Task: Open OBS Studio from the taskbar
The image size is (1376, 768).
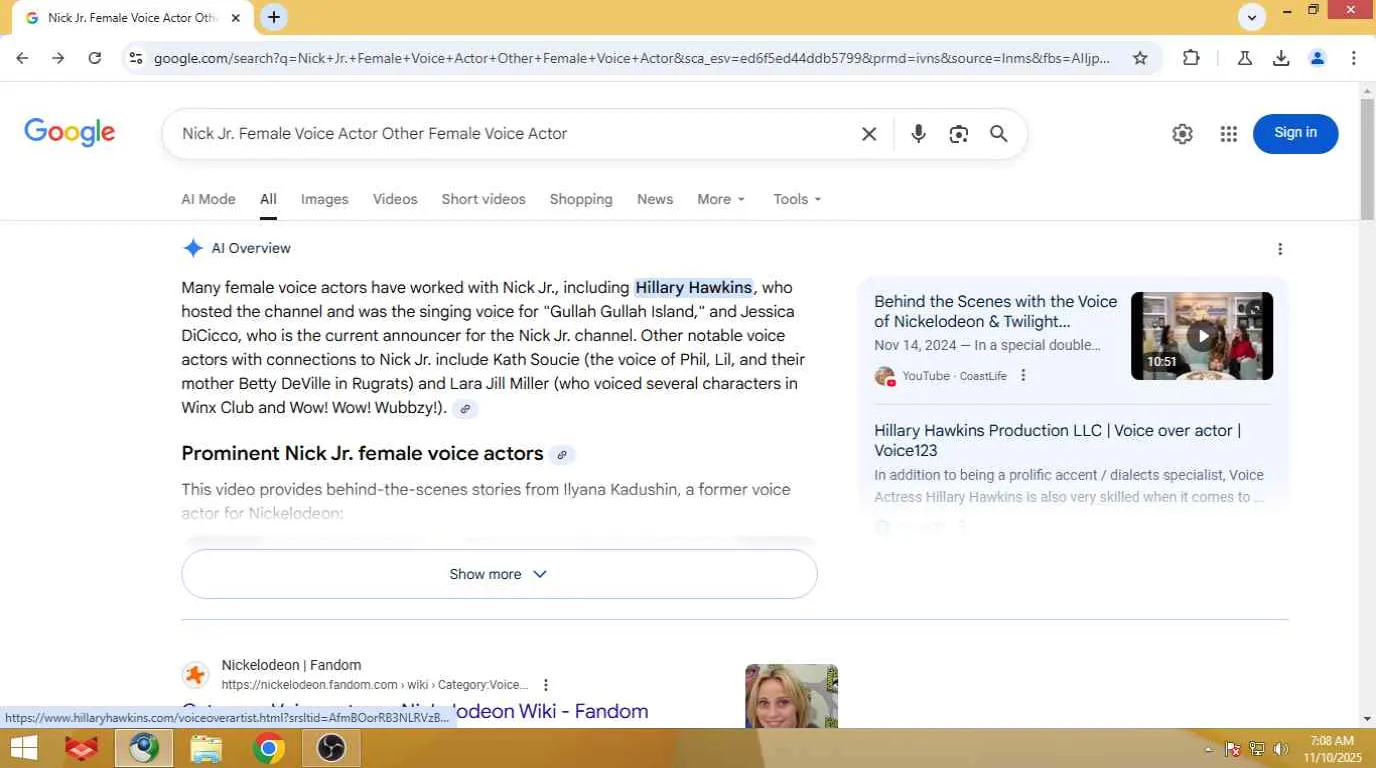Action: point(331,748)
